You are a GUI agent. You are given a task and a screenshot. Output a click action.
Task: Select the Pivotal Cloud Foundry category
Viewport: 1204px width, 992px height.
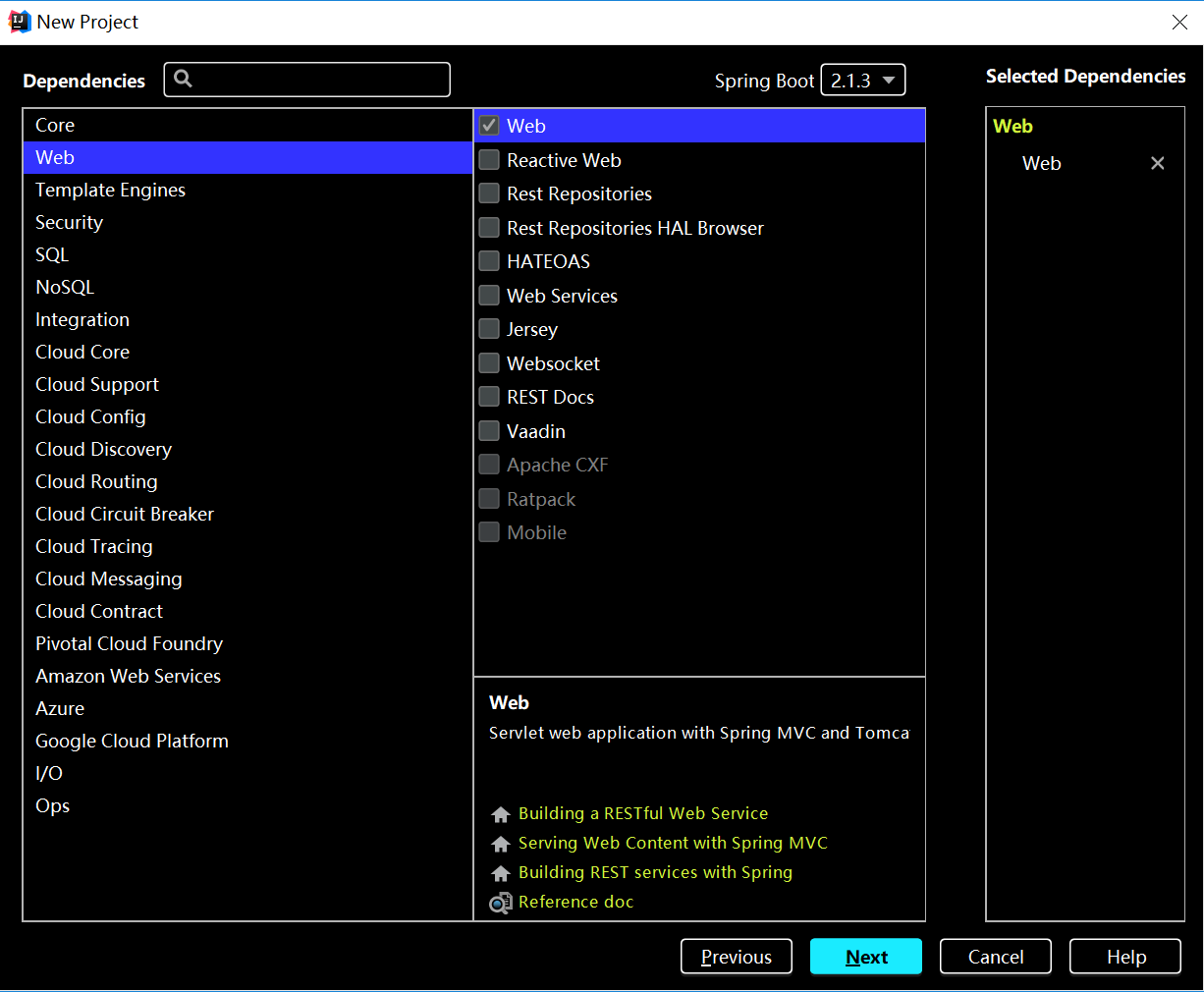click(247, 643)
